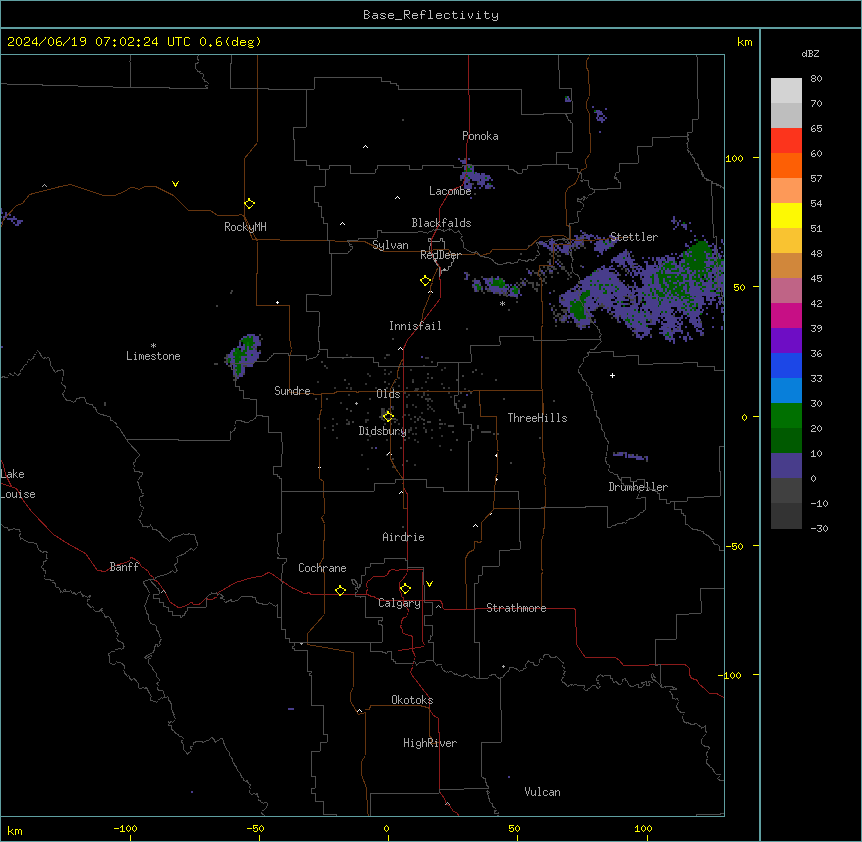The width and height of the screenshot is (862, 842).
Task: Click the yellow station marker near RockyMH
Action: point(250,204)
